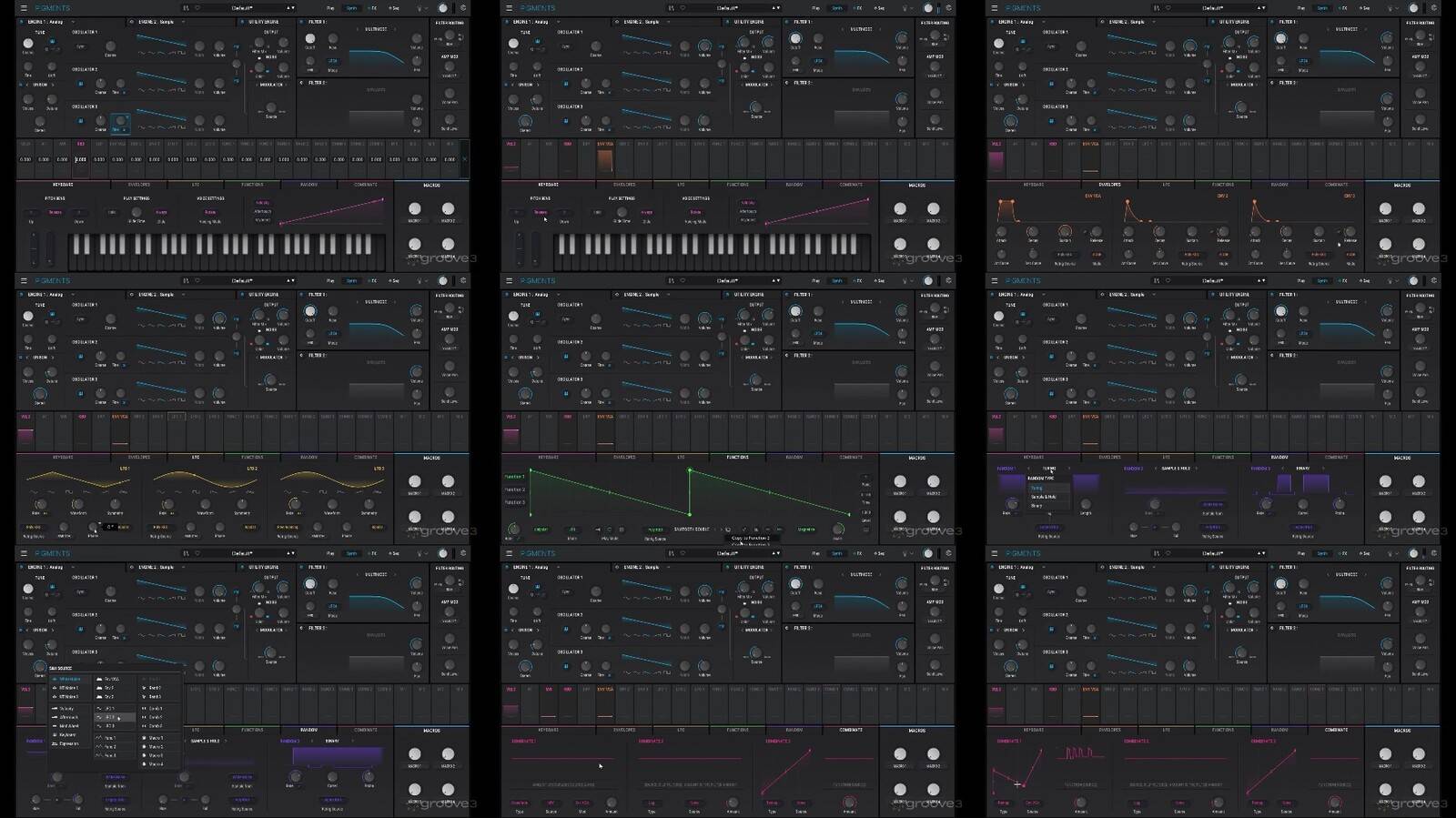Open the hamburger menu in the bottom-left panel
Screen dimensions: 1456x818
point(24,553)
